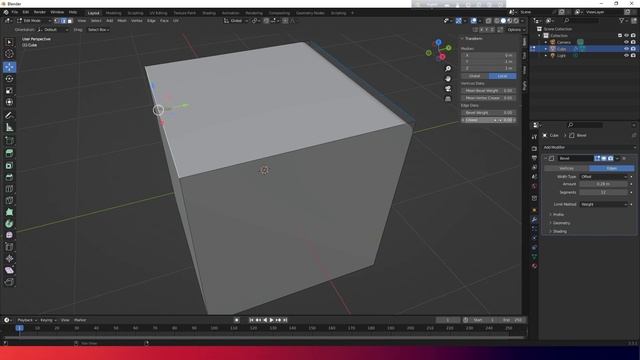This screenshot has height=360, width=640.
Task: Click the timeline play button
Action: coord(271,320)
